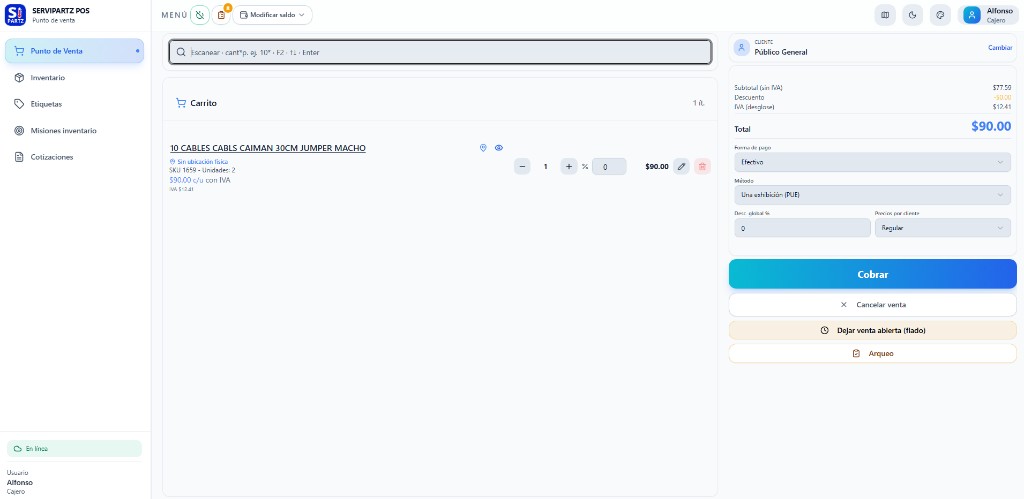
Task: Click the Subtotal (sin IVA) label
Action: pos(758,88)
